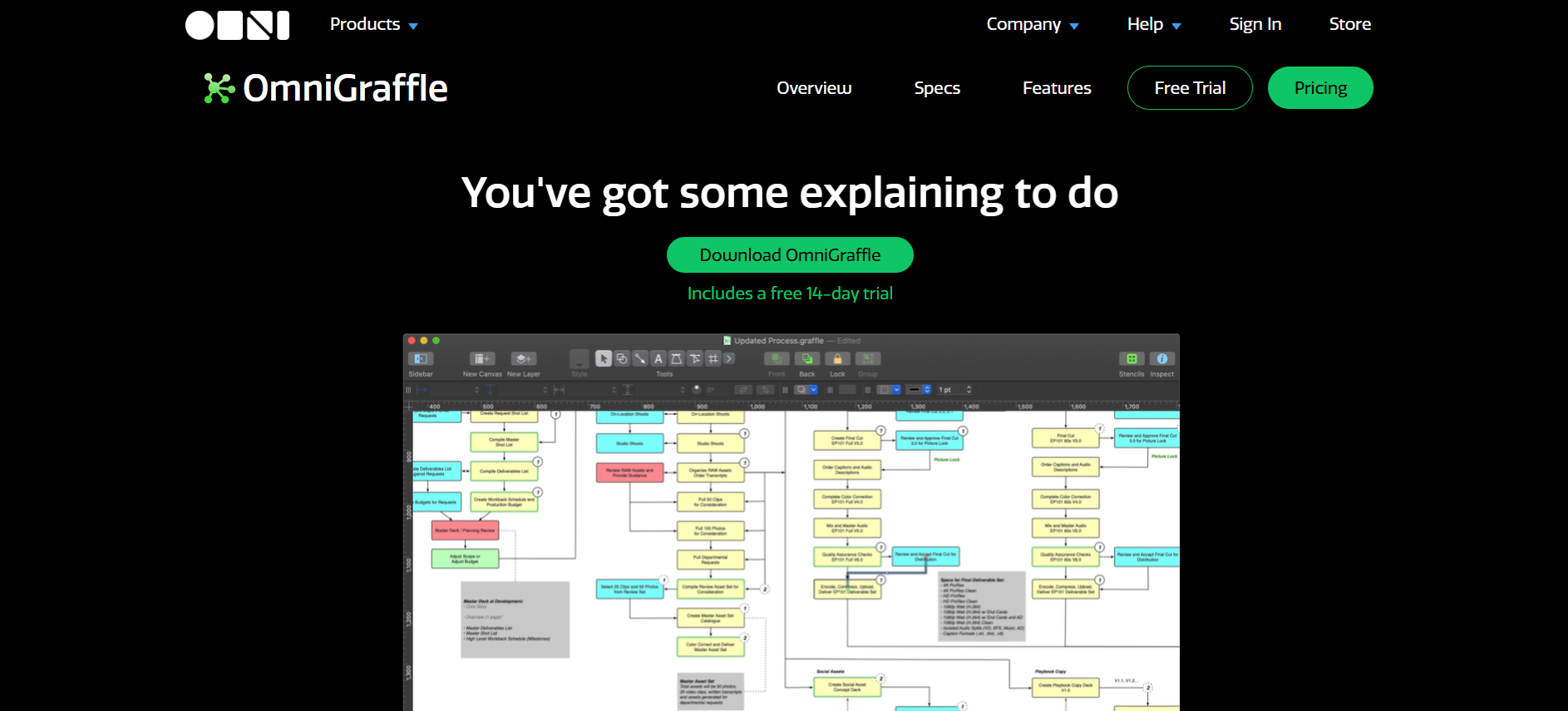Image resolution: width=1568 pixels, height=711 pixels.
Task: Click Send to Back icon in screenshot
Action: click(x=807, y=358)
